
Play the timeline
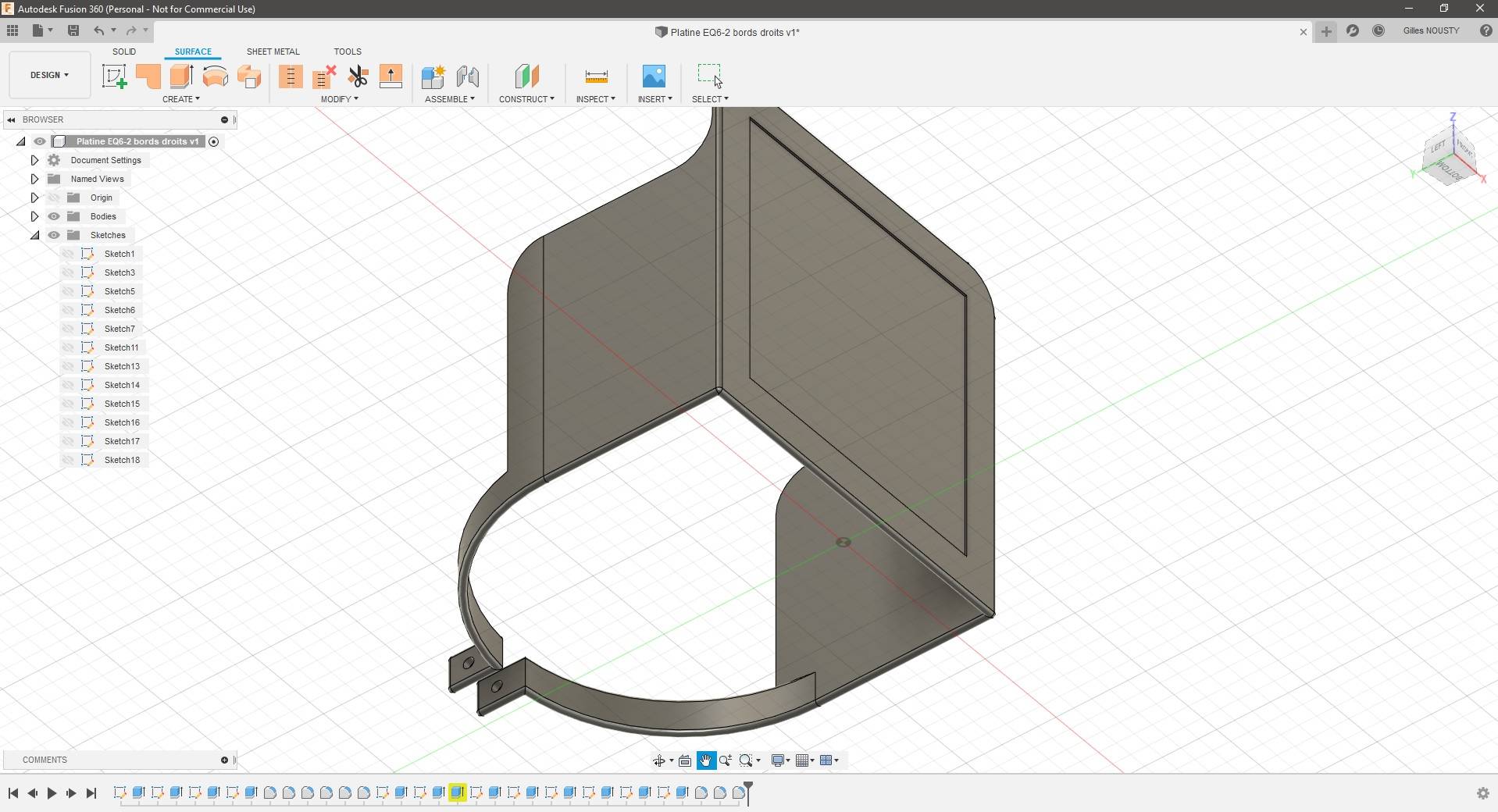52,793
